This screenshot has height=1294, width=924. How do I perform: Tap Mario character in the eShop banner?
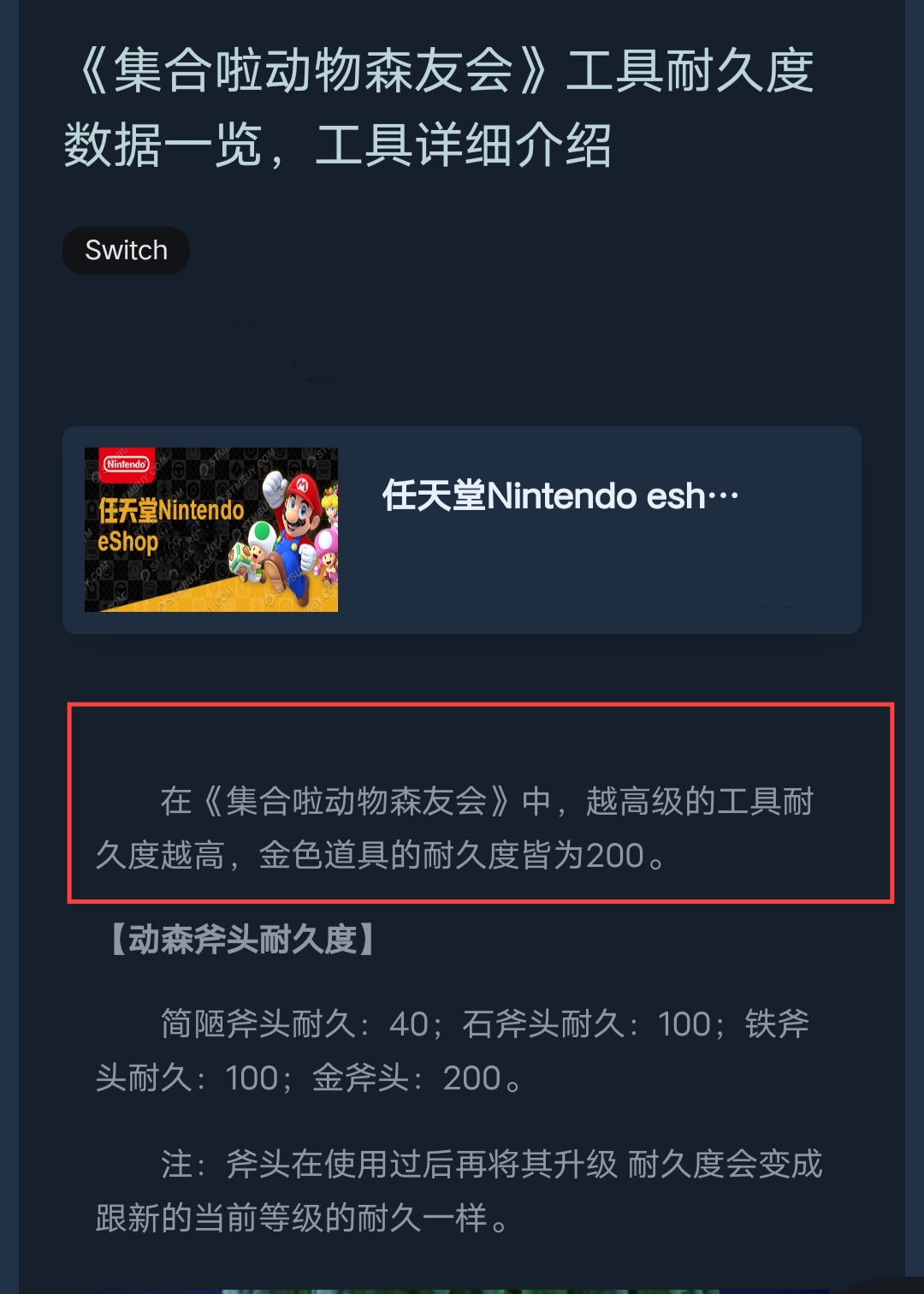coord(295,522)
